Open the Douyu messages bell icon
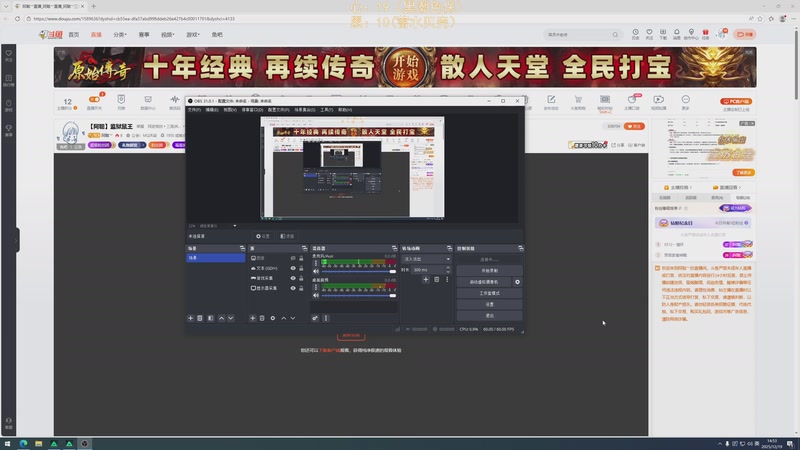Viewport: 800px width, 450px height. (677, 34)
